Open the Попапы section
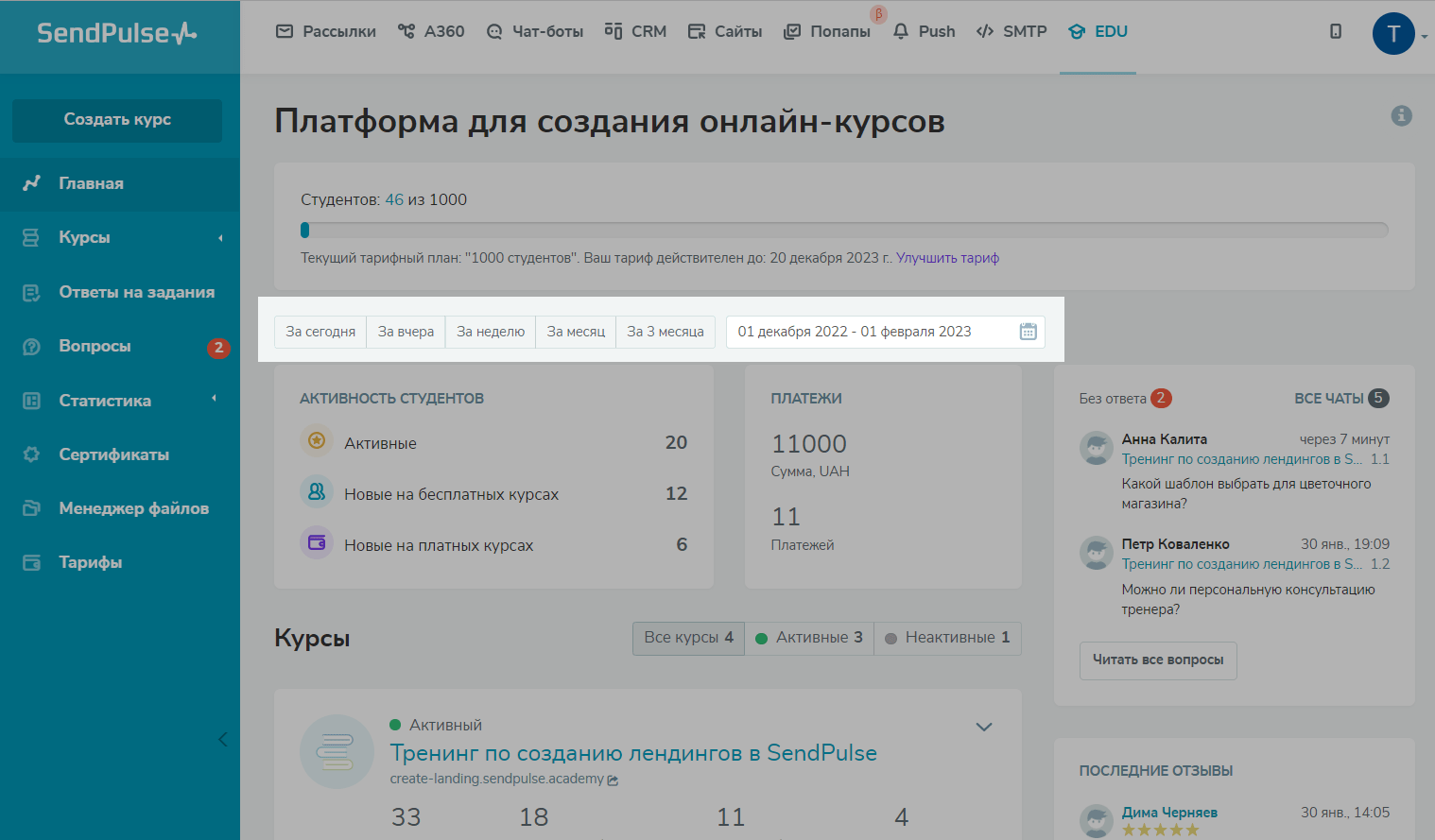Viewport: 1435px width, 840px height. tap(827, 31)
